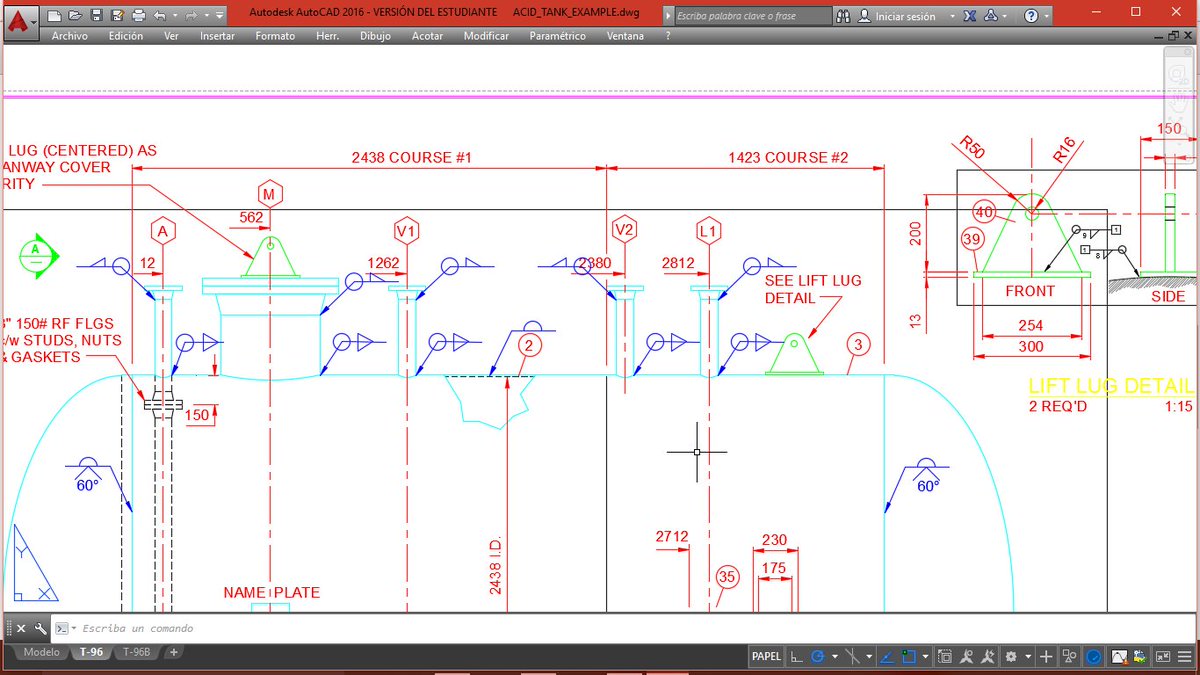Click the Help question mark circle icon
Image resolution: width=1200 pixels, height=675 pixels.
point(1030,16)
